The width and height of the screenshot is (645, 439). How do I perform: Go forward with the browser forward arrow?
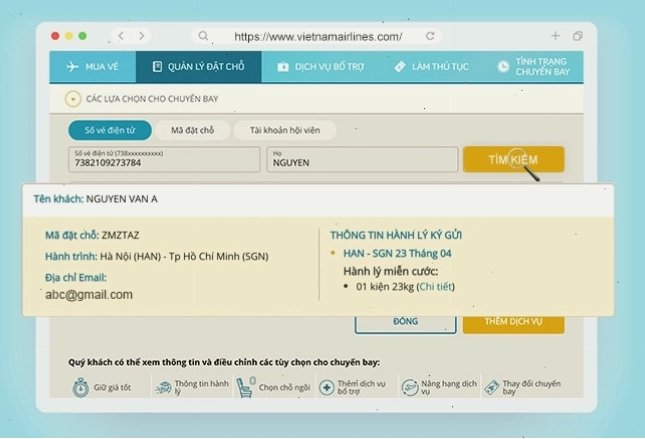(x=142, y=36)
